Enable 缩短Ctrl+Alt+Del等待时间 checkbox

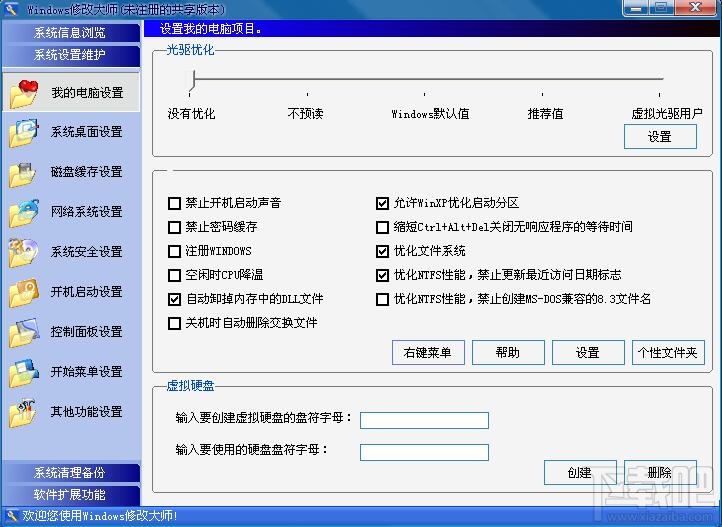[382, 227]
